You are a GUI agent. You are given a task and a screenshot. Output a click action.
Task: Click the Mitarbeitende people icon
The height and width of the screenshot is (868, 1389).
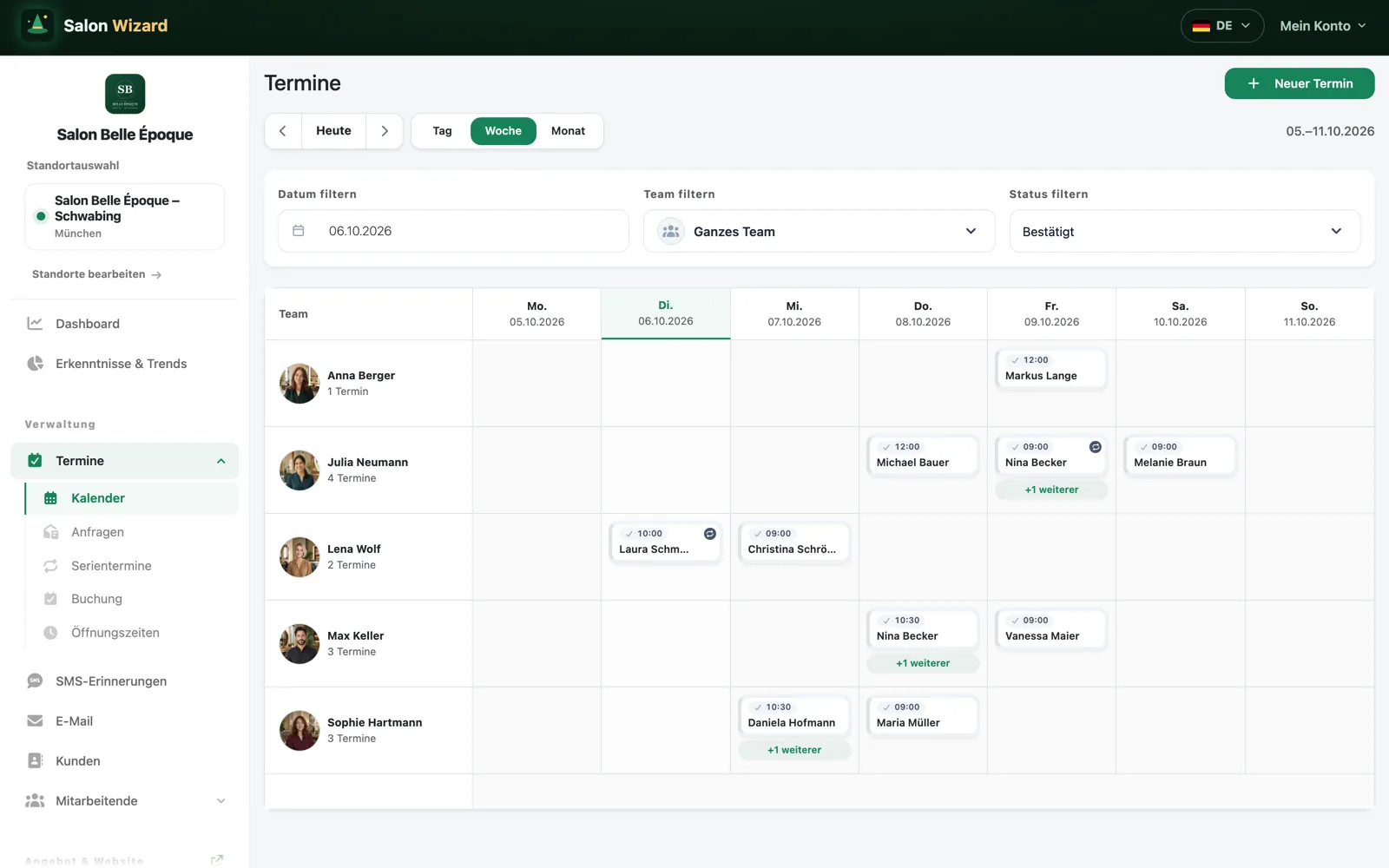(35, 801)
